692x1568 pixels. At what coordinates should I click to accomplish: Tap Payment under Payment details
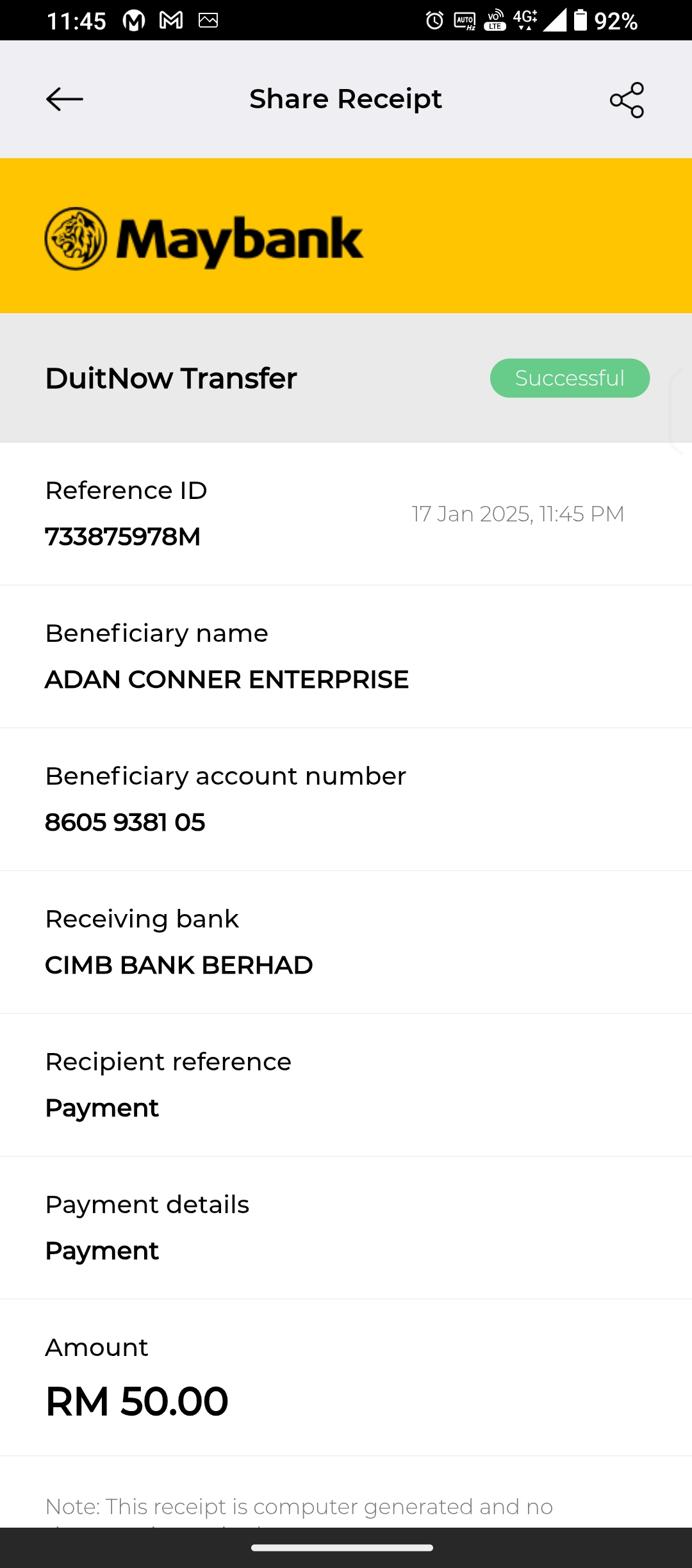(x=102, y=1251)
